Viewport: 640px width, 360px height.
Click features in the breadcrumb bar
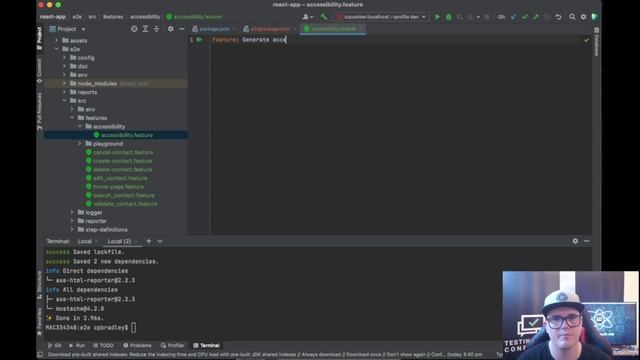point(113,17)
